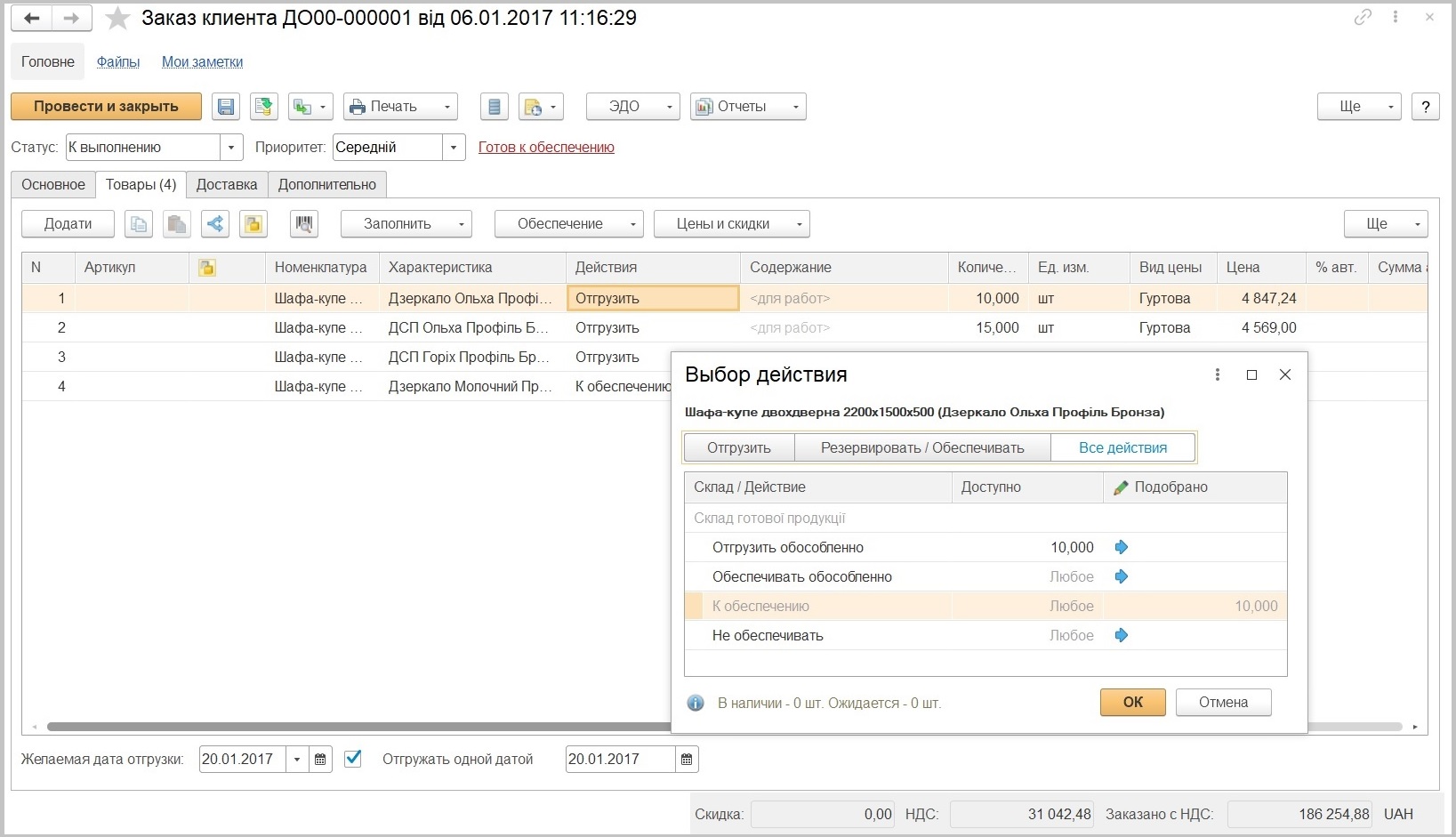Screen dimensions: 1456x837
Task: Click the Желаемая дата отгрузки date field
Action: (x=242, y=760)
